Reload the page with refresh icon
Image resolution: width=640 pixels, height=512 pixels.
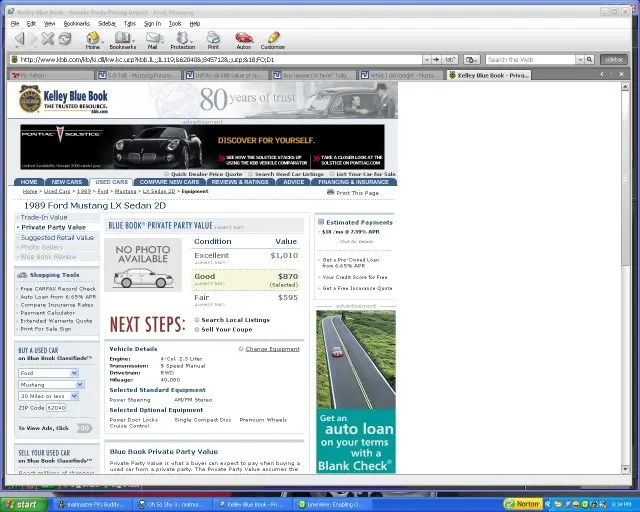(x=64, y=38)
